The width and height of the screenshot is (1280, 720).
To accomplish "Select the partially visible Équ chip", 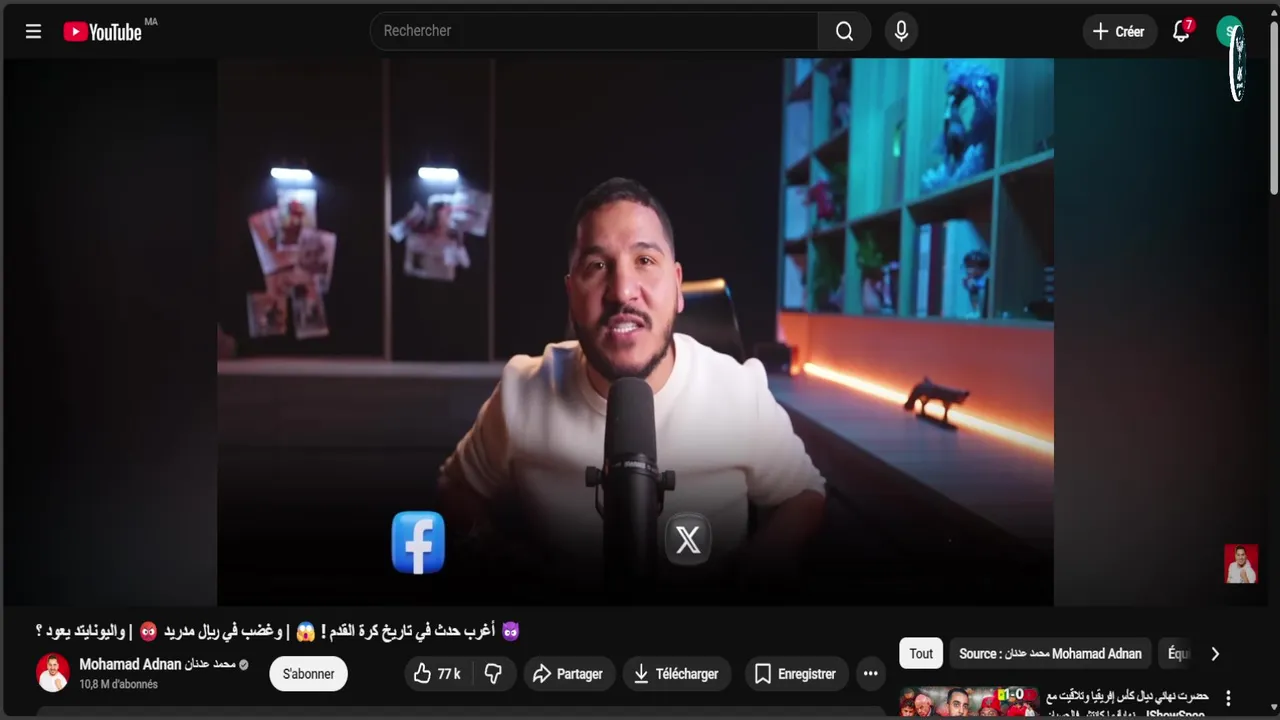I will coord(1178,654).
